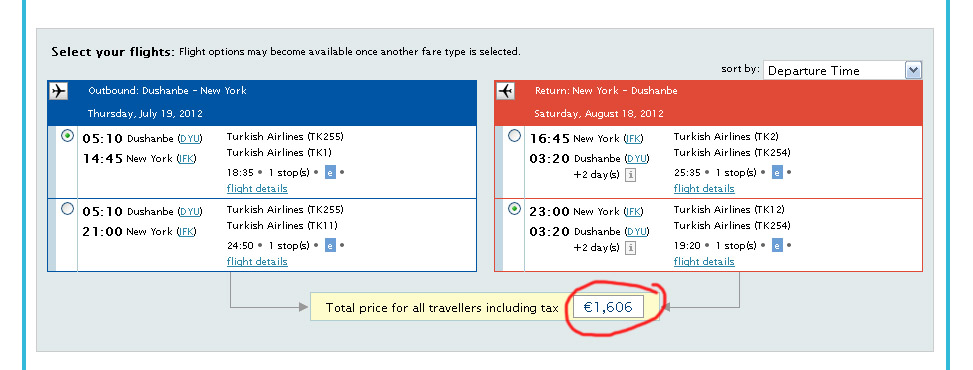Click the outbound airplane icon
Image resolution: width=973 pixels, height=370 pixels.
tap(58, 91)
